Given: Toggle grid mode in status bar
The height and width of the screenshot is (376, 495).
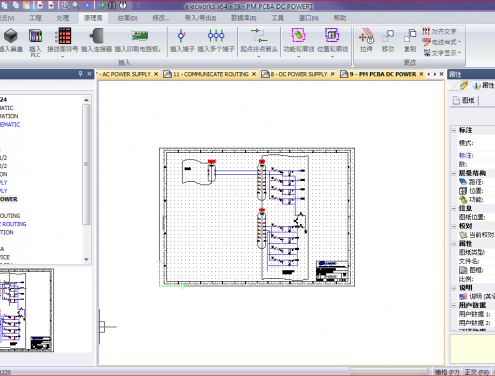Looking at the screenshot, I should coord(447,372).
